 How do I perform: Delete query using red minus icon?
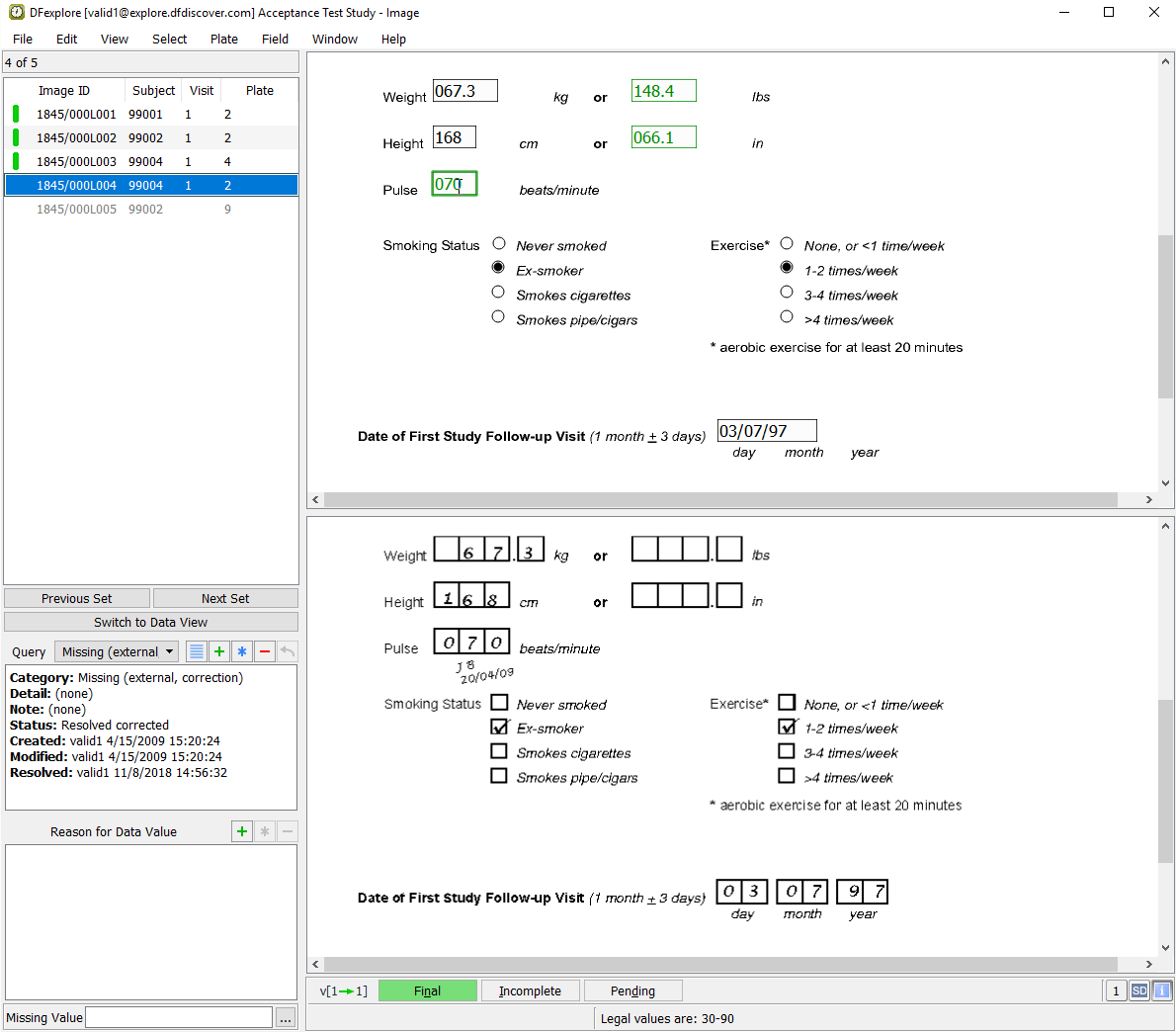tap(265, 651)
